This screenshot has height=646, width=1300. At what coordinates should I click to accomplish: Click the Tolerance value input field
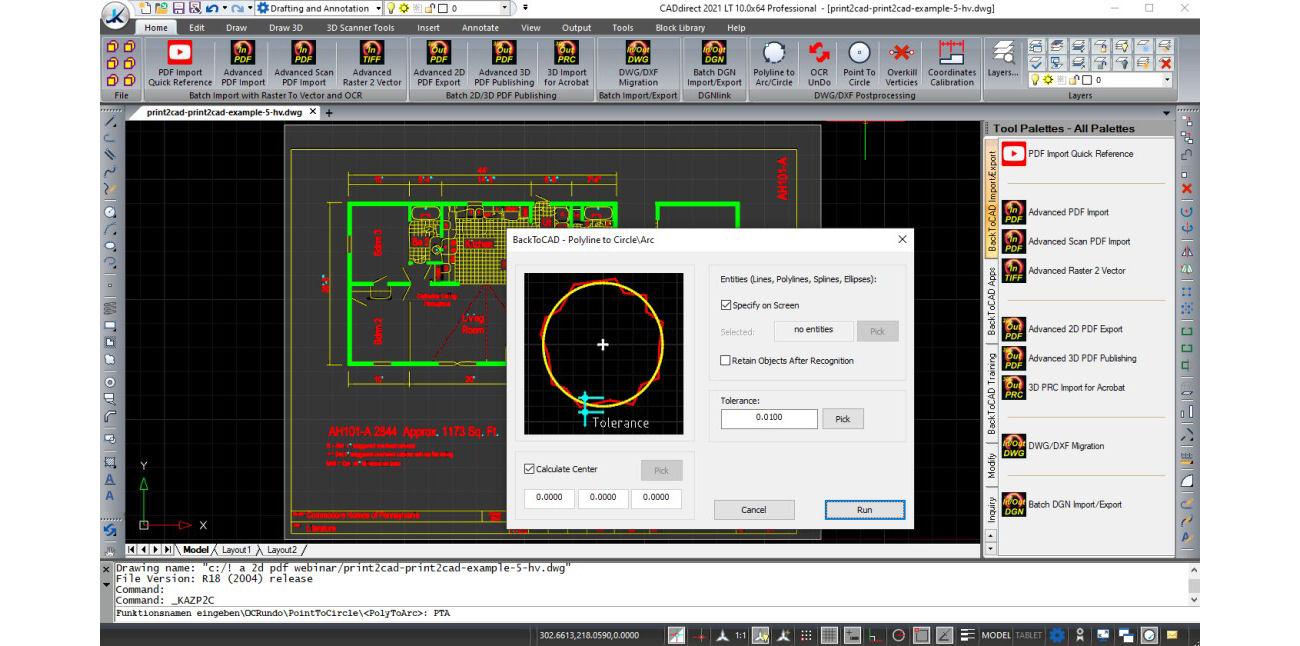click(769, 418)
